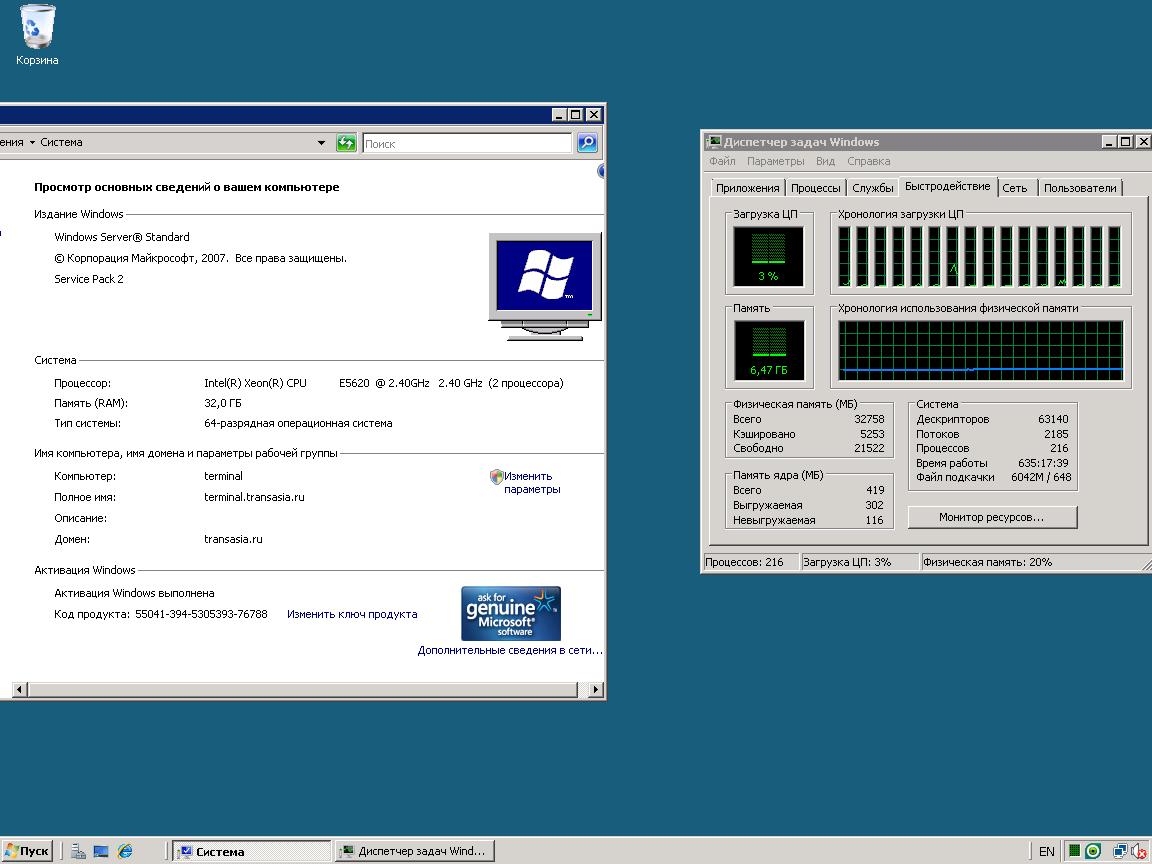Switch to the Приложения tab
Viewport: 1152px width, 864px height.
pyautogui.click(x=747, y=188)
